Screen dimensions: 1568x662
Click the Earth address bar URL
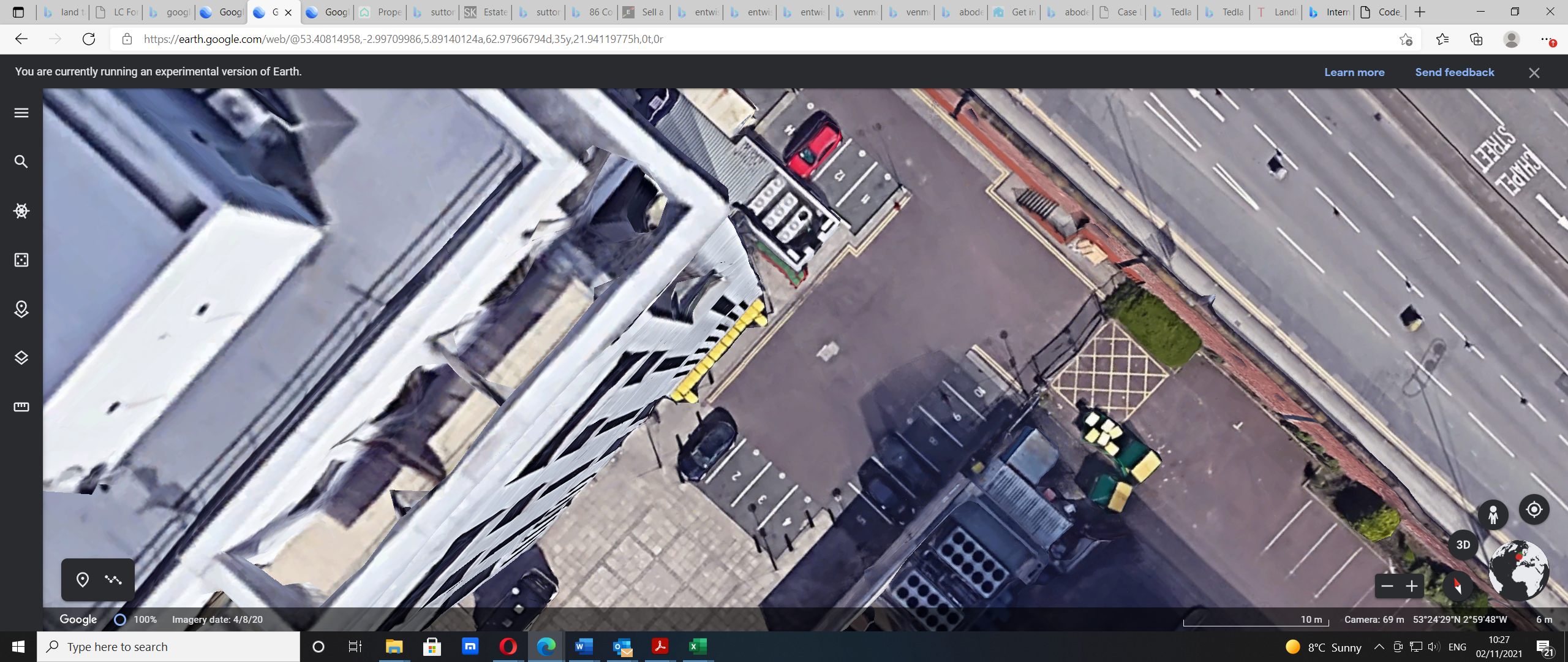[x=404, y=39]
